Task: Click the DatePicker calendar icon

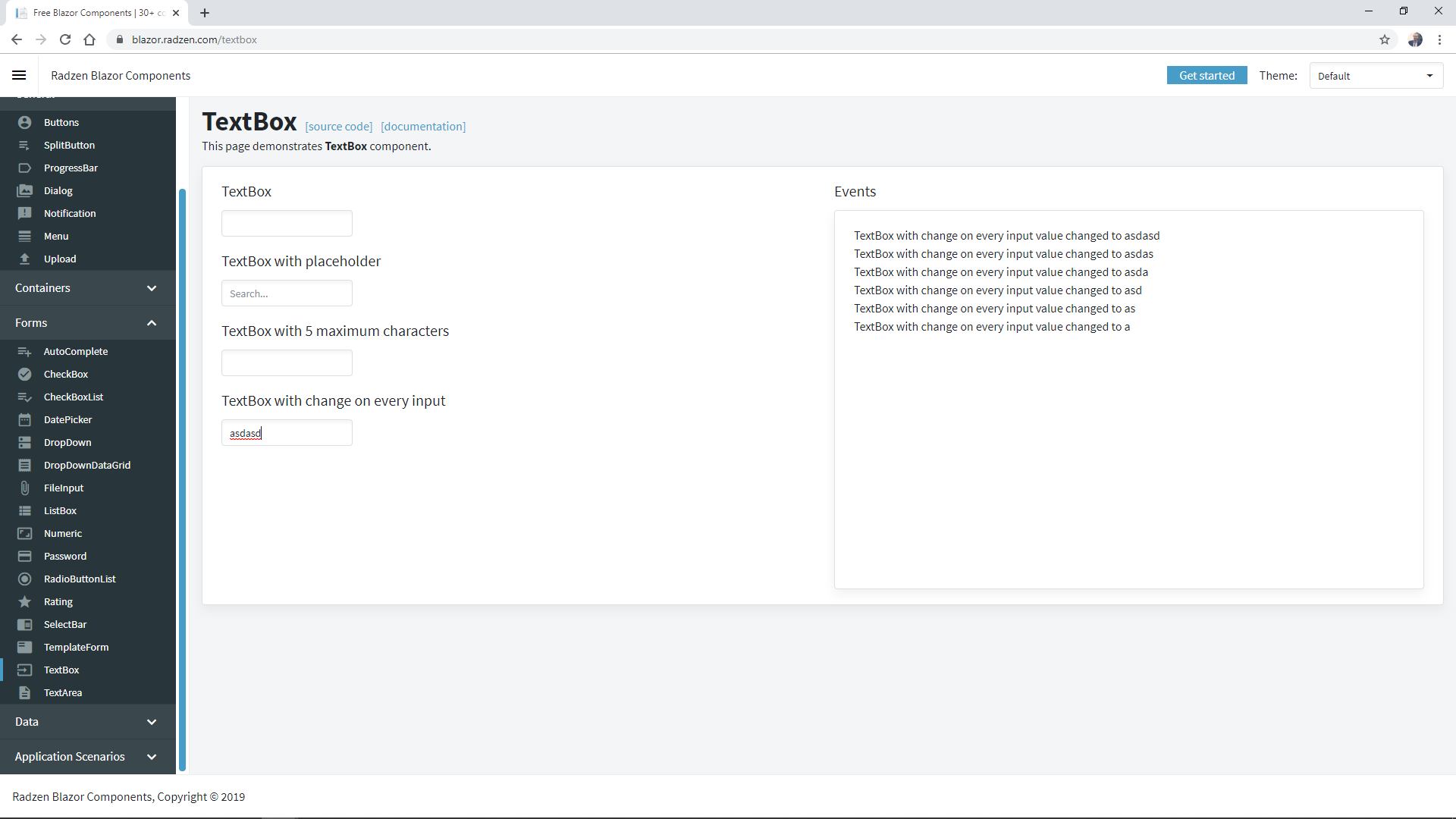Action: click(x=25, y=419)
